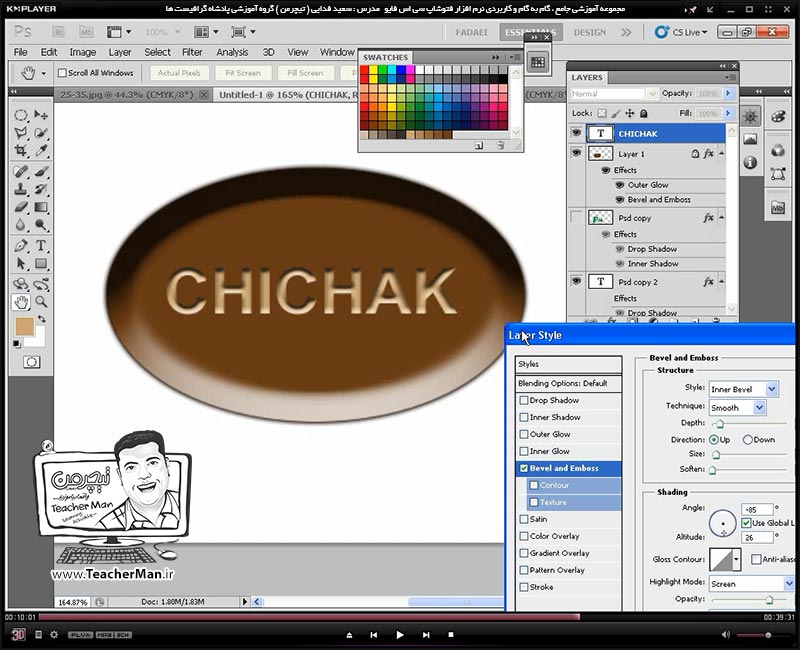This screenshot has width=800, height=650.
Task: Select the Horizontal Type tool
Action: tap(41, 246)
